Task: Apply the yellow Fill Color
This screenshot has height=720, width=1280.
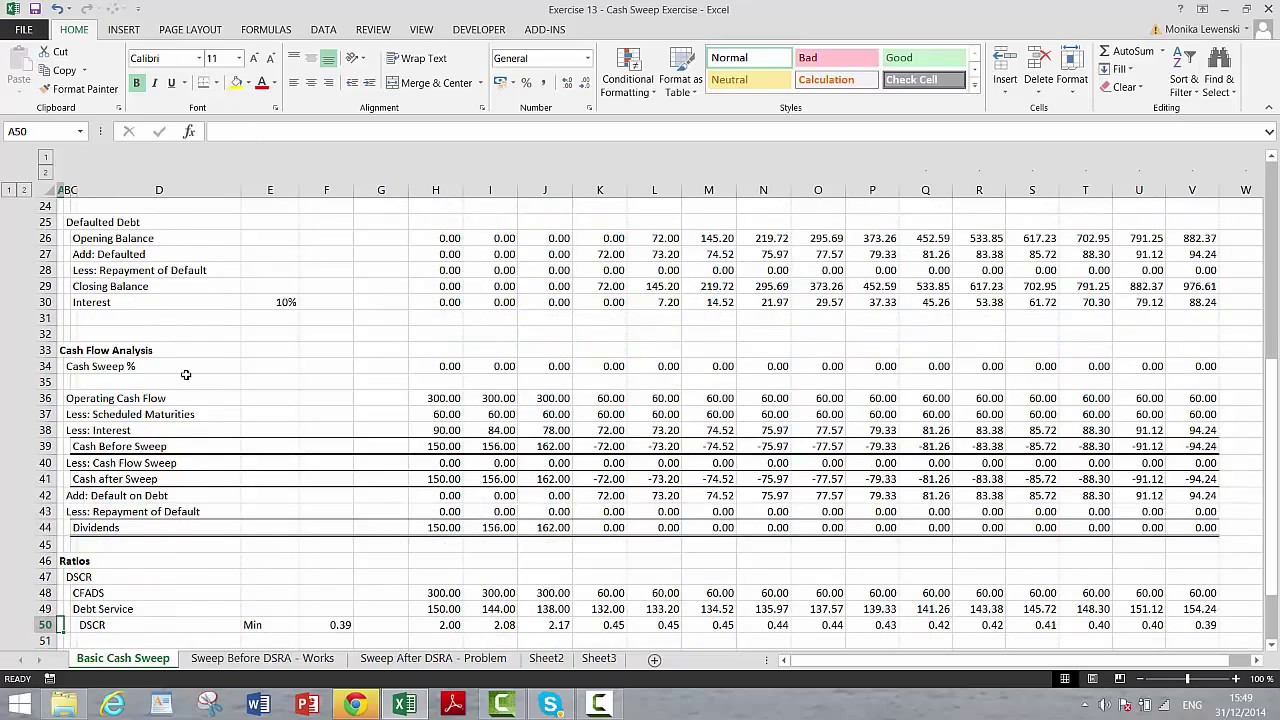Action: click(235, 83)
